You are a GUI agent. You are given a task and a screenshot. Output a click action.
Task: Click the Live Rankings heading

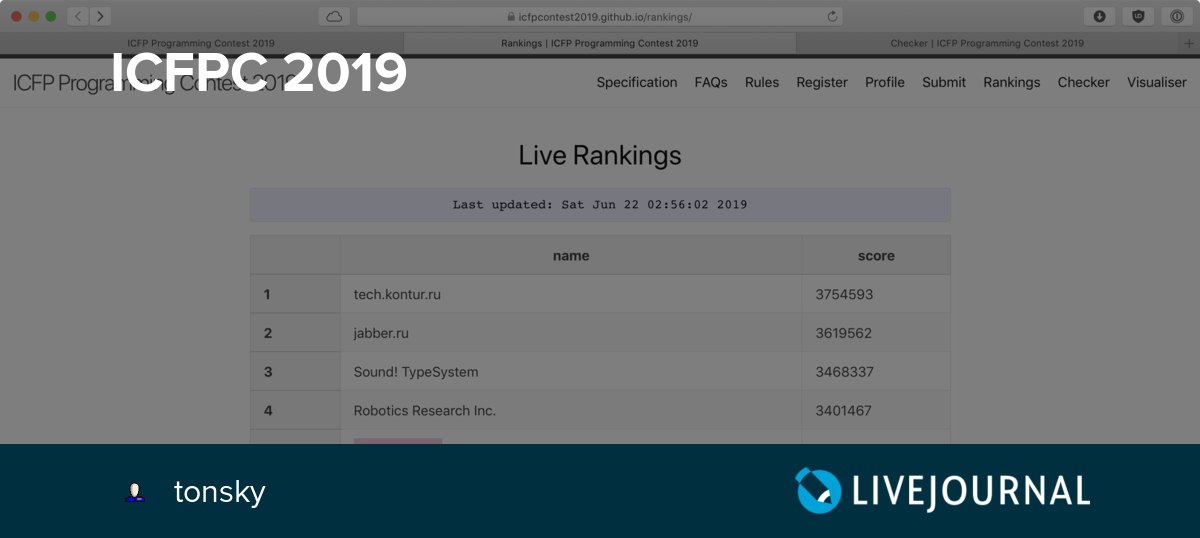pos(600,155)
